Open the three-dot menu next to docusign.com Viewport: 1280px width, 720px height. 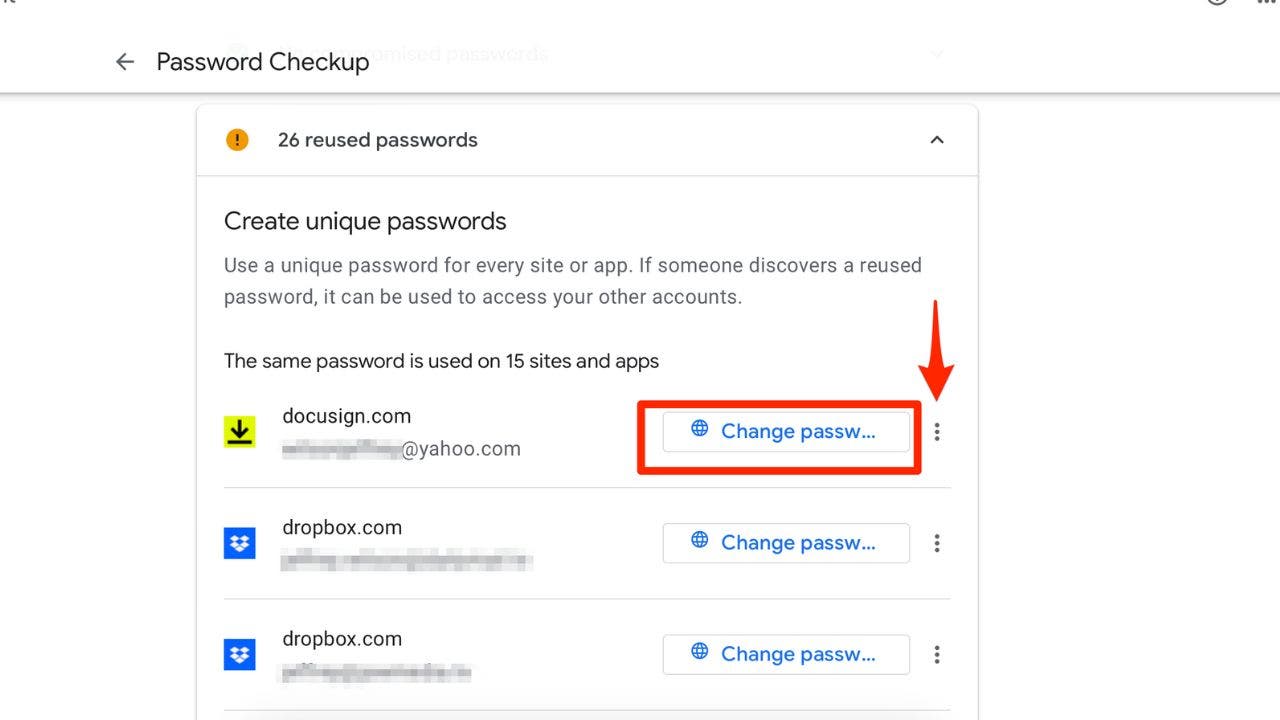coord(937,431)
